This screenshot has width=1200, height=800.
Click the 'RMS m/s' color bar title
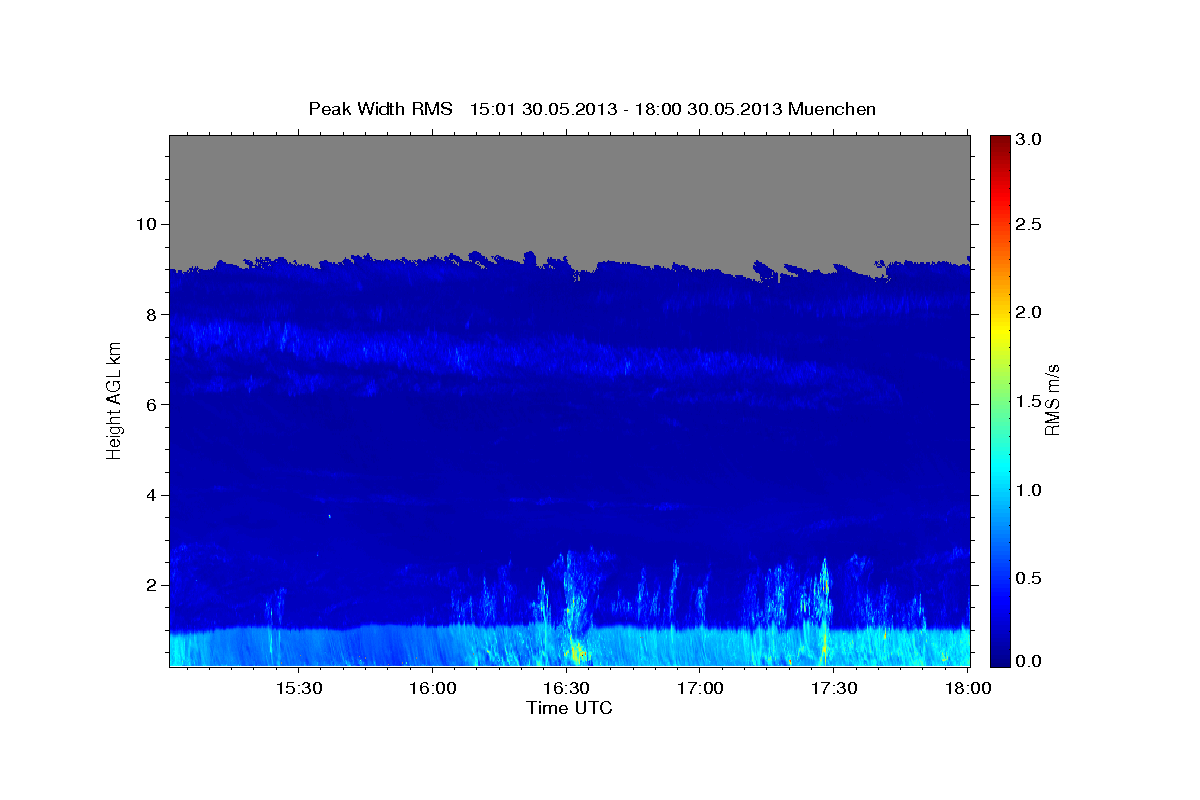tap(1052, 400)
